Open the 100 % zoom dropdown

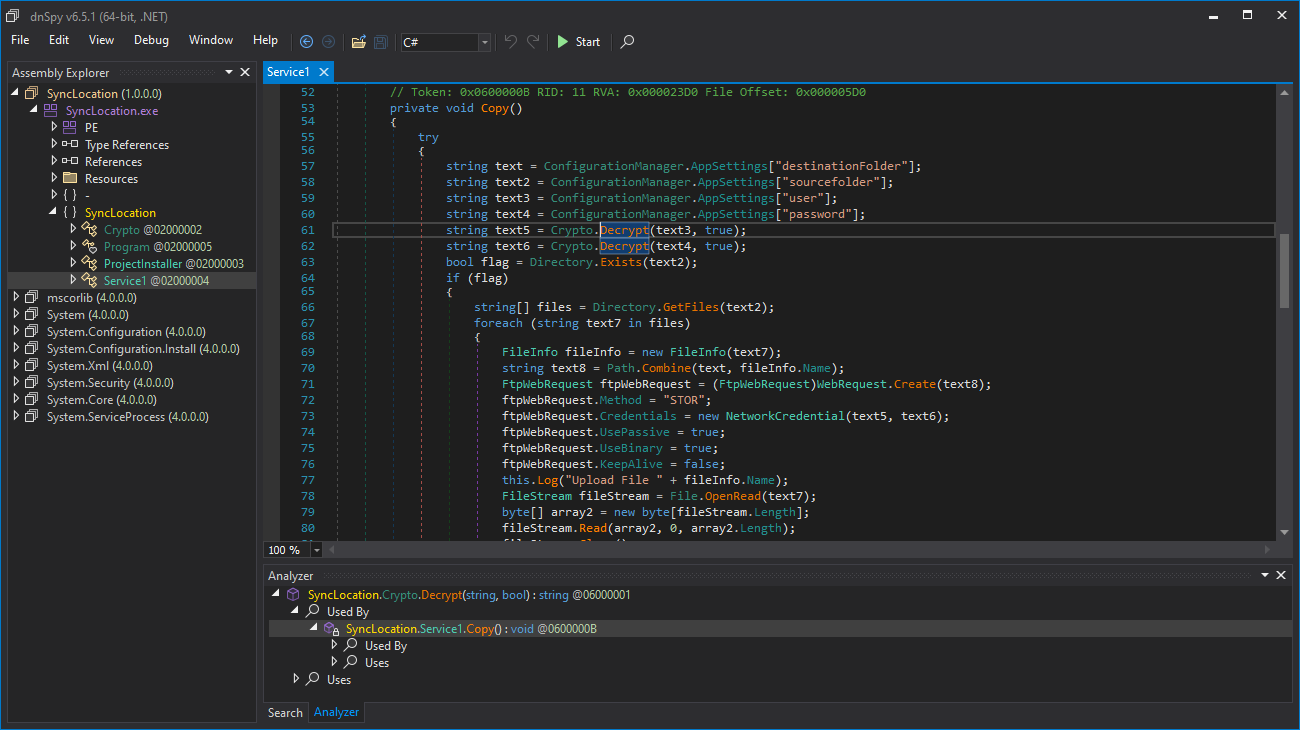point(317,550)
